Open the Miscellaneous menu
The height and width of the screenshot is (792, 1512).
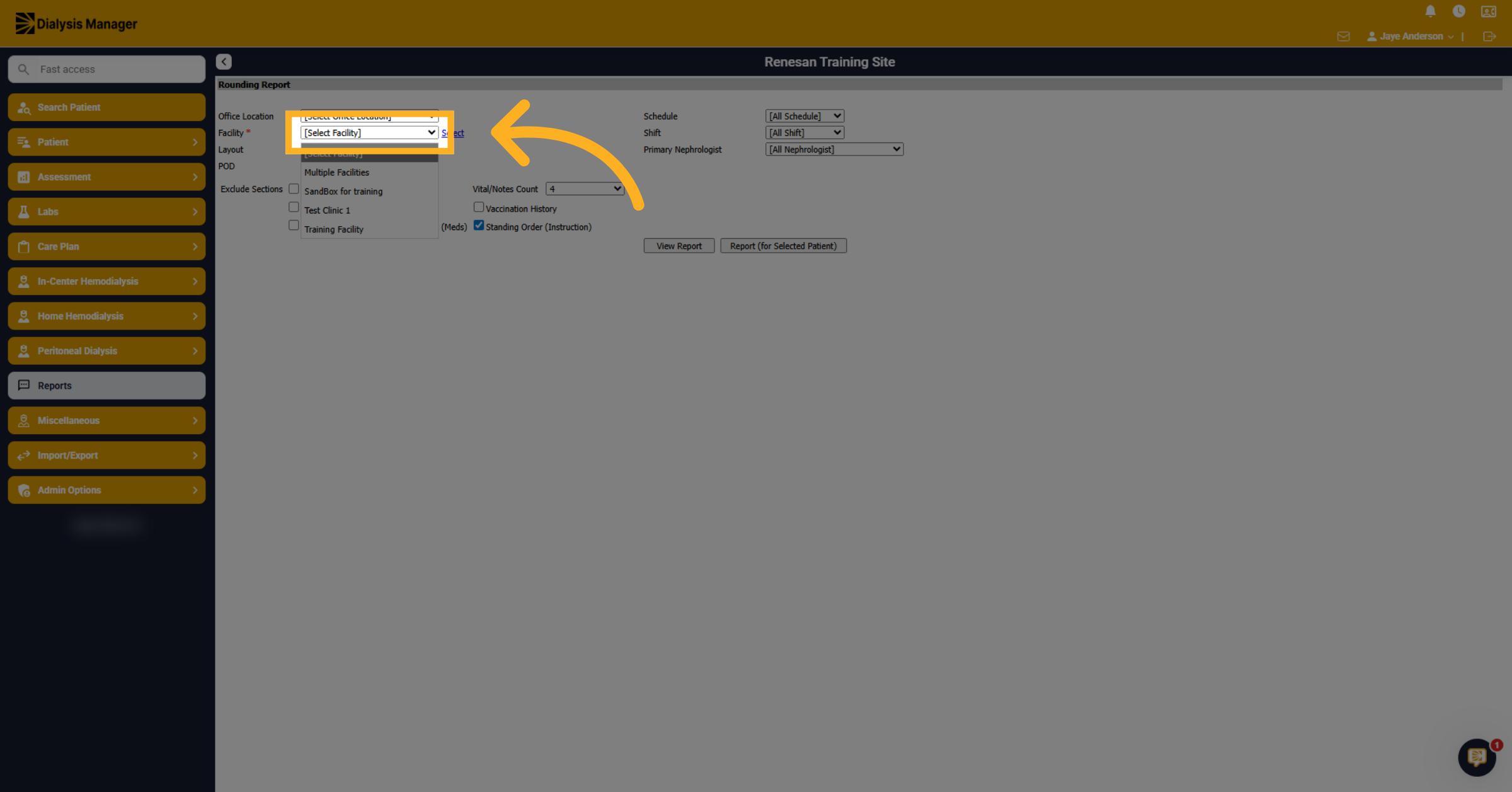pyautogui.click(x=106, y=420)
